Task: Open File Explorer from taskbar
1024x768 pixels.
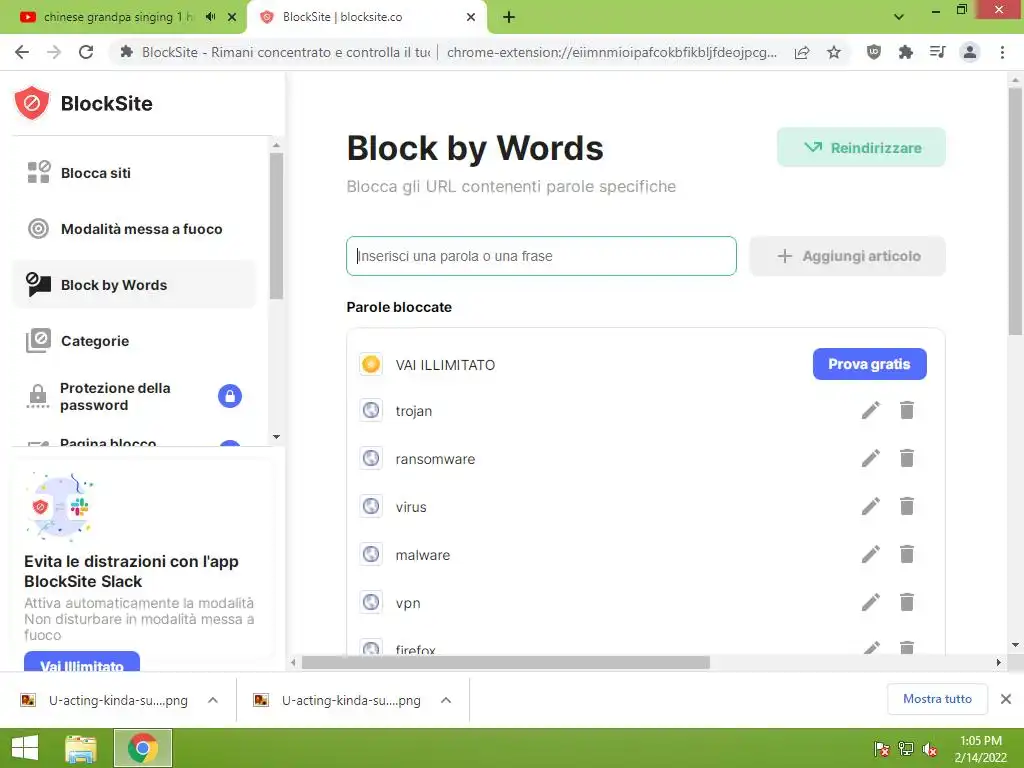Action: 81,748
